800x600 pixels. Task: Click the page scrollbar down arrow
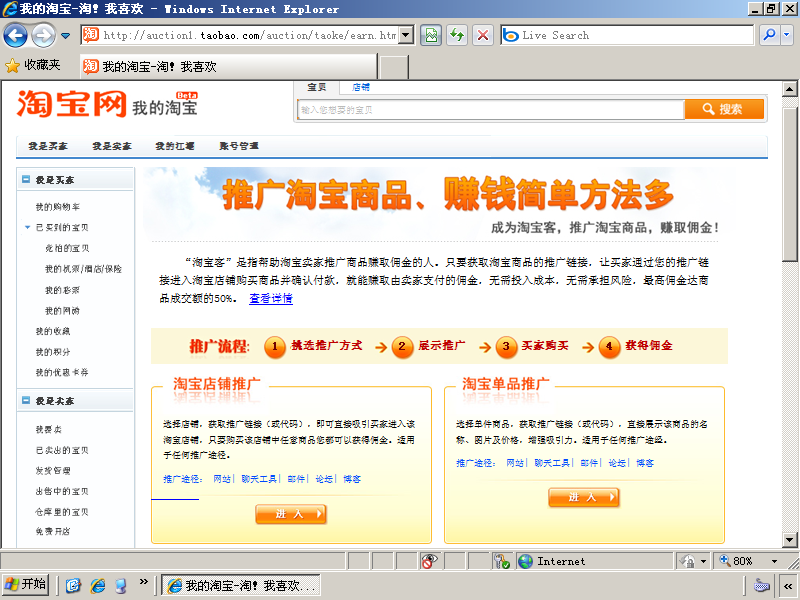pyautogui.click(x=790, y=539)
